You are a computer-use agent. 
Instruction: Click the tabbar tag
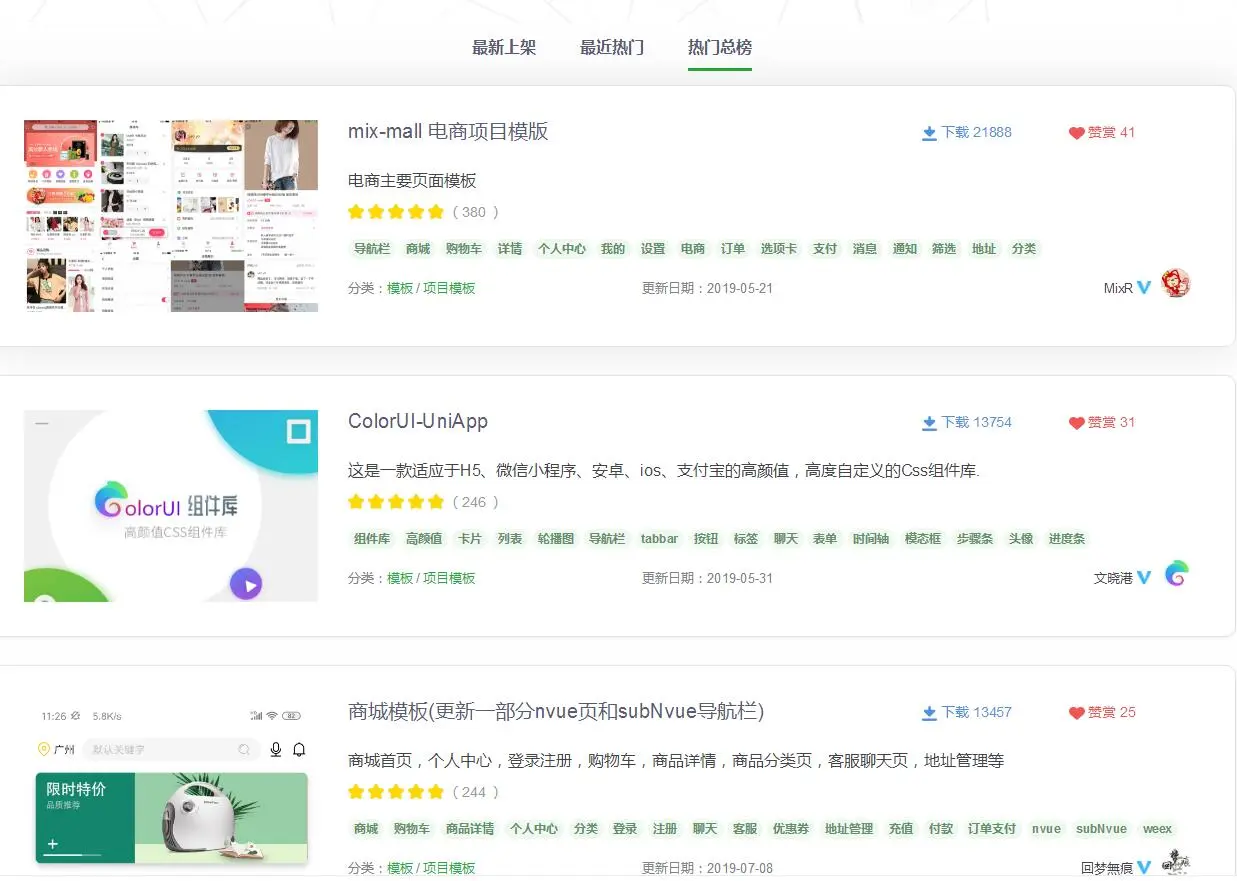[660, 539]
